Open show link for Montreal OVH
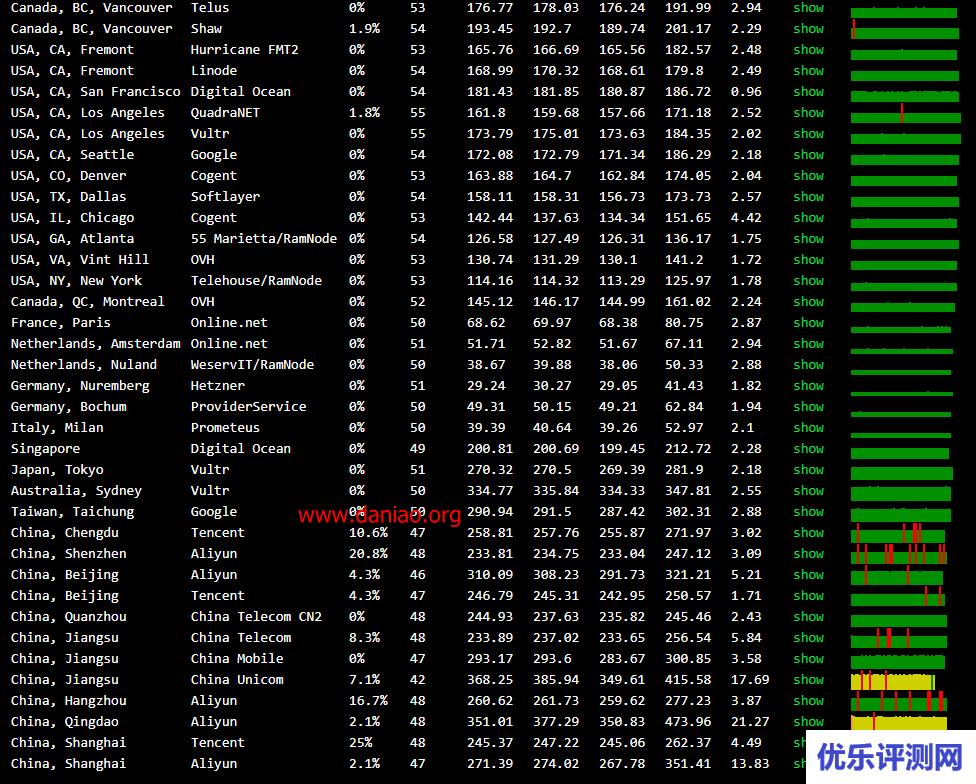The height and width of the screenshot is (784, 976). point(808,302)
